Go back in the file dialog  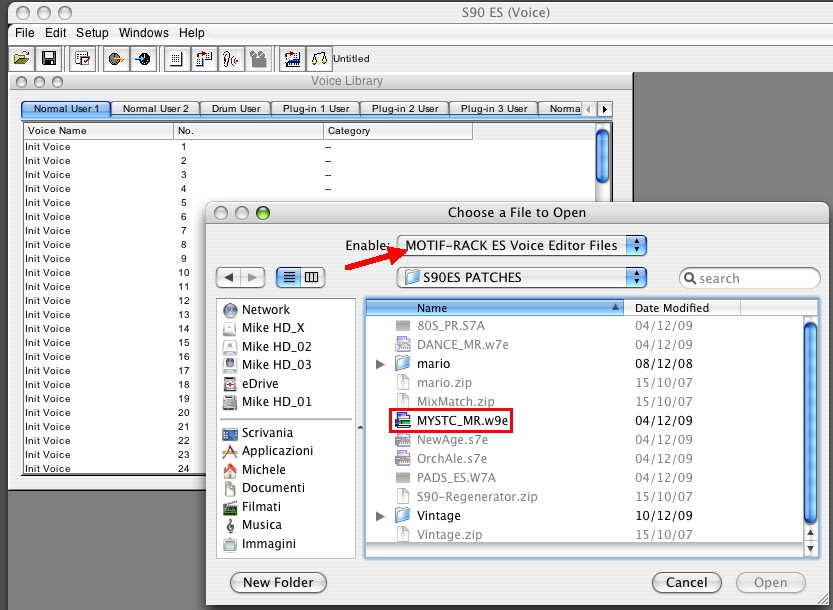[229, 277]
